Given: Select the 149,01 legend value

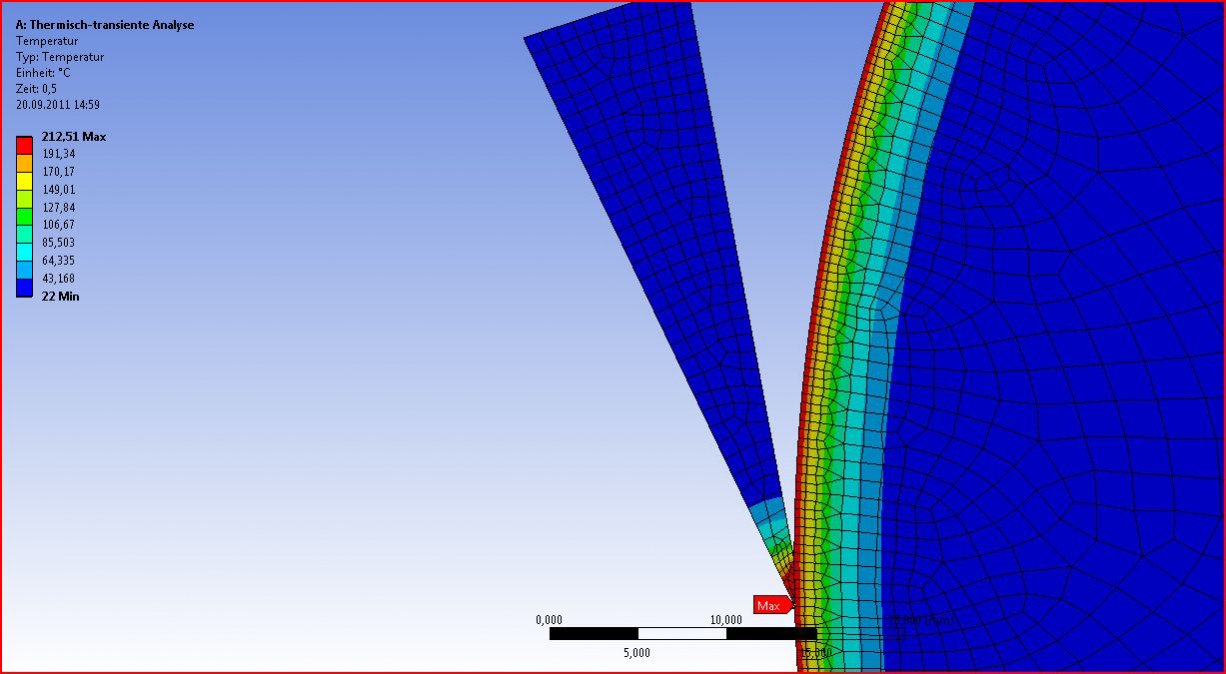Looking at the screenshot, I should 58,189.
